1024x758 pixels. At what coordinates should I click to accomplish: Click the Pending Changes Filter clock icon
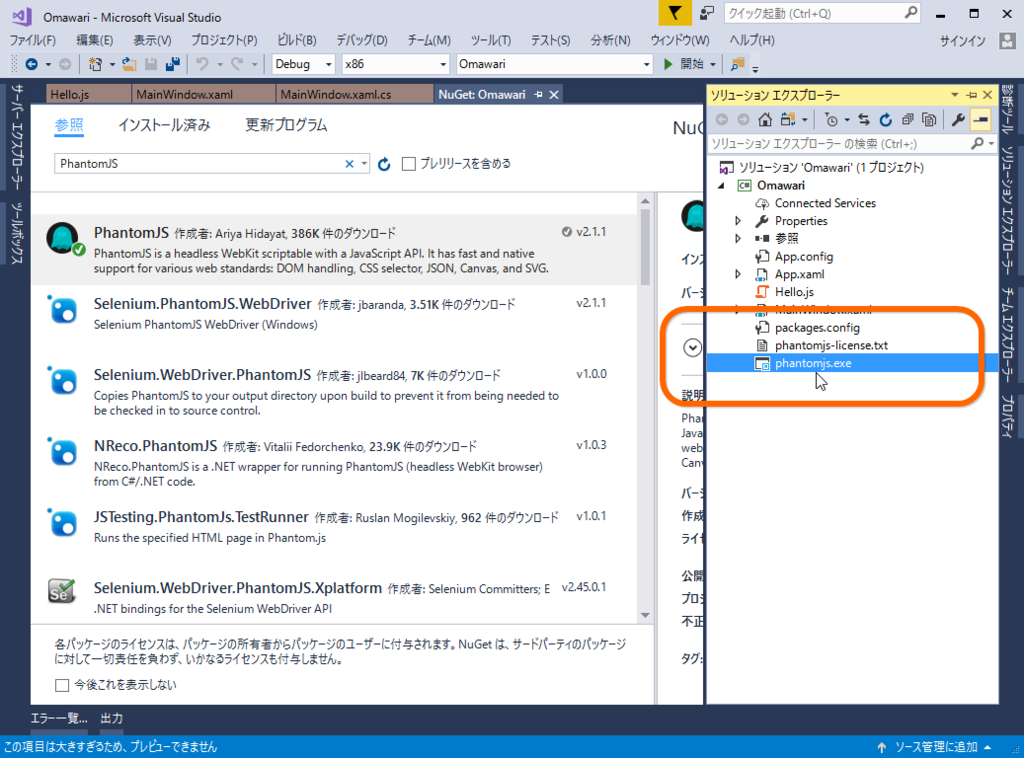click(x=831, y=119)
